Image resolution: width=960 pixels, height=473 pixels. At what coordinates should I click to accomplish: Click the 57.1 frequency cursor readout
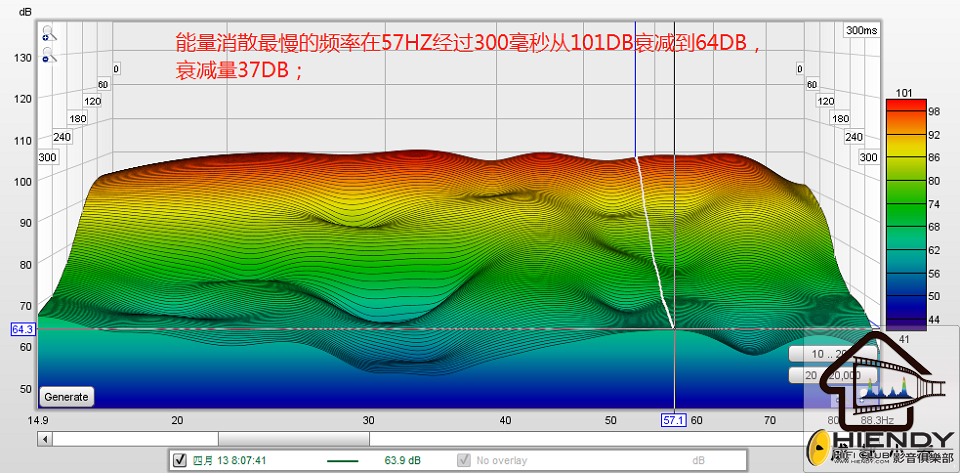coord(675,420)
